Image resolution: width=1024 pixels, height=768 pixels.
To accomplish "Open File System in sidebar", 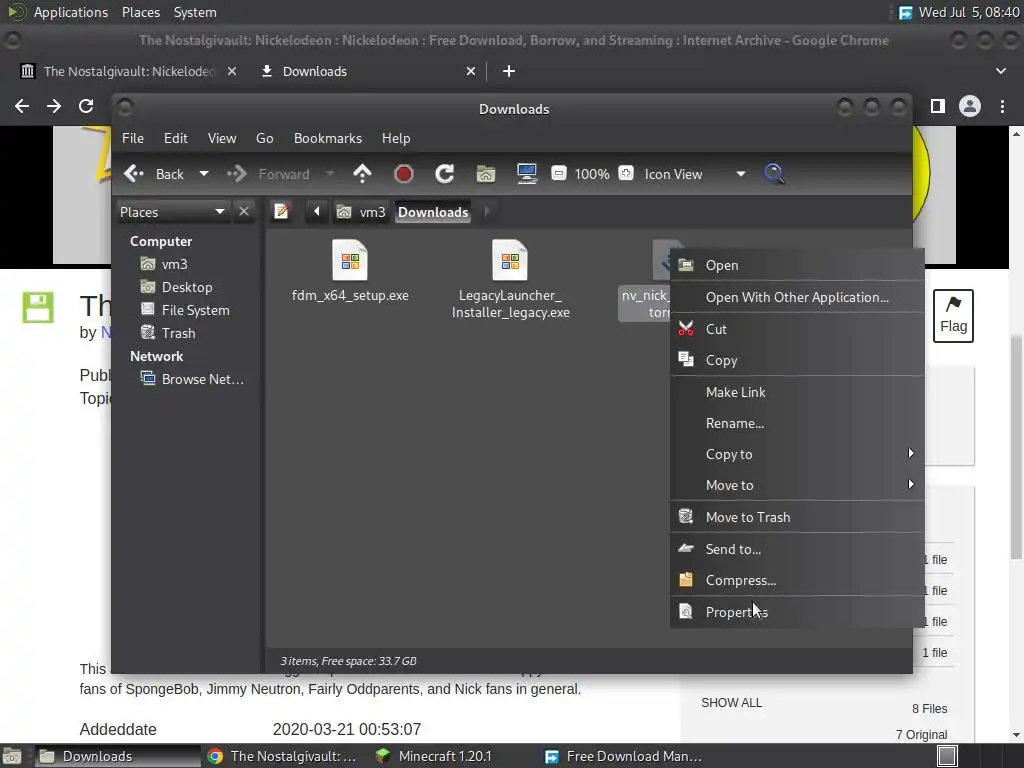I will (x=185, y=310).
